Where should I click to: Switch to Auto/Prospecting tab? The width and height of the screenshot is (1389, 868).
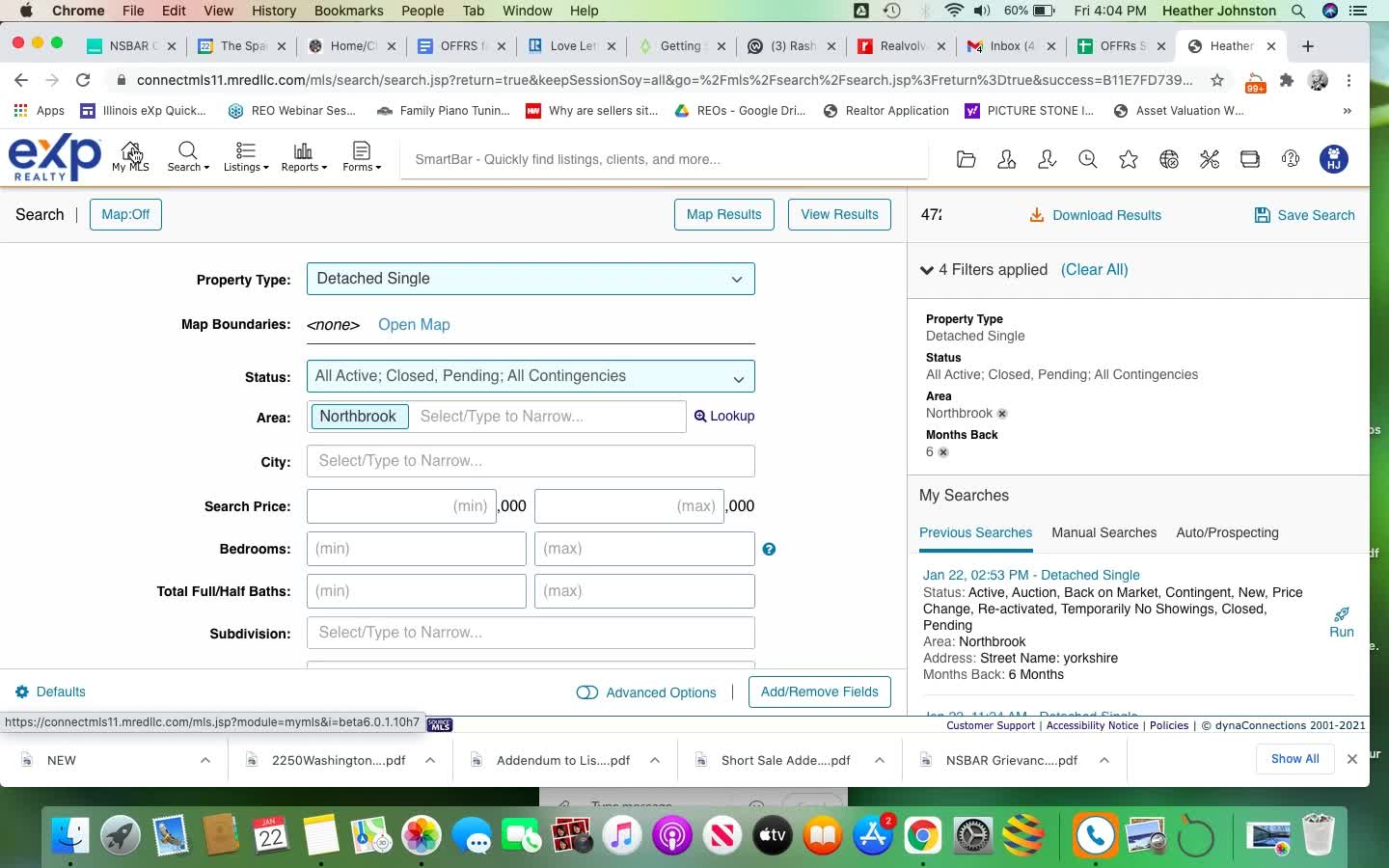tap(1227, 532)
